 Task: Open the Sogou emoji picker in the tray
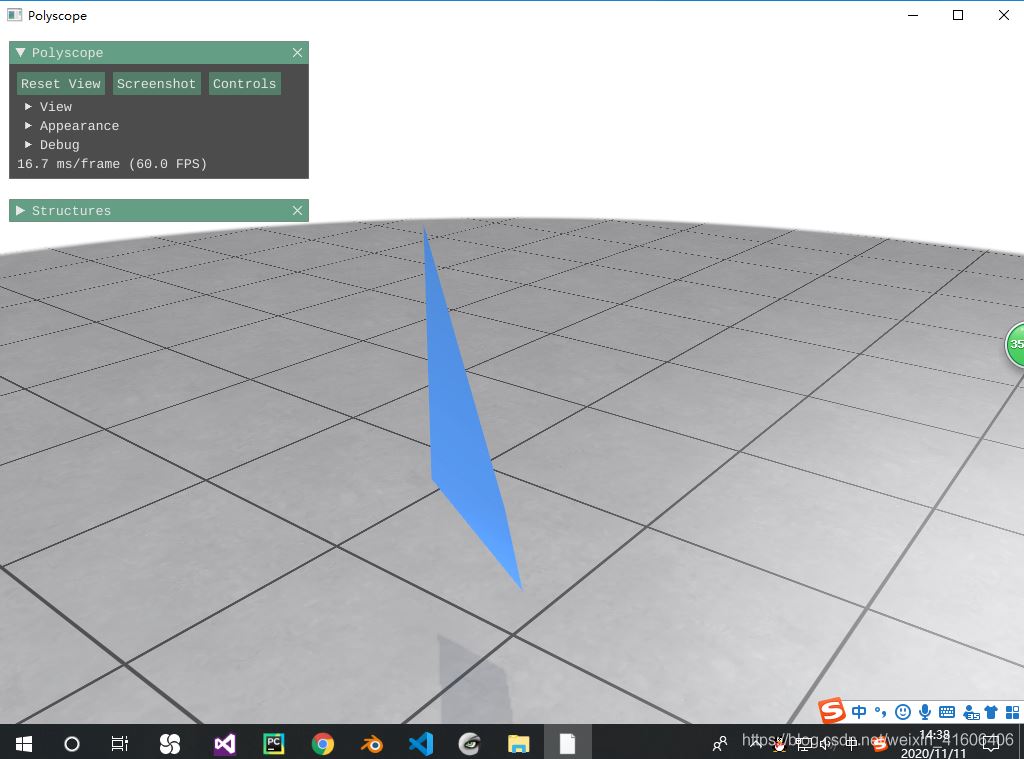coord(902,712)
